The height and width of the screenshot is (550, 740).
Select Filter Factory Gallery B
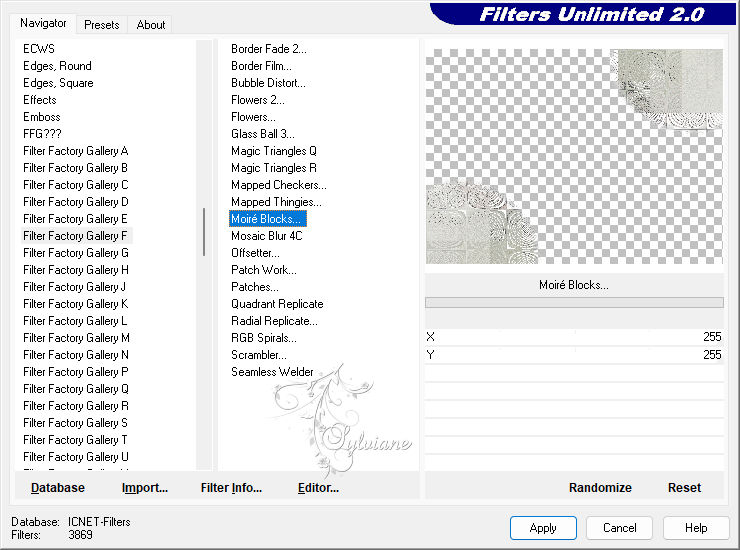coord(76,168)
